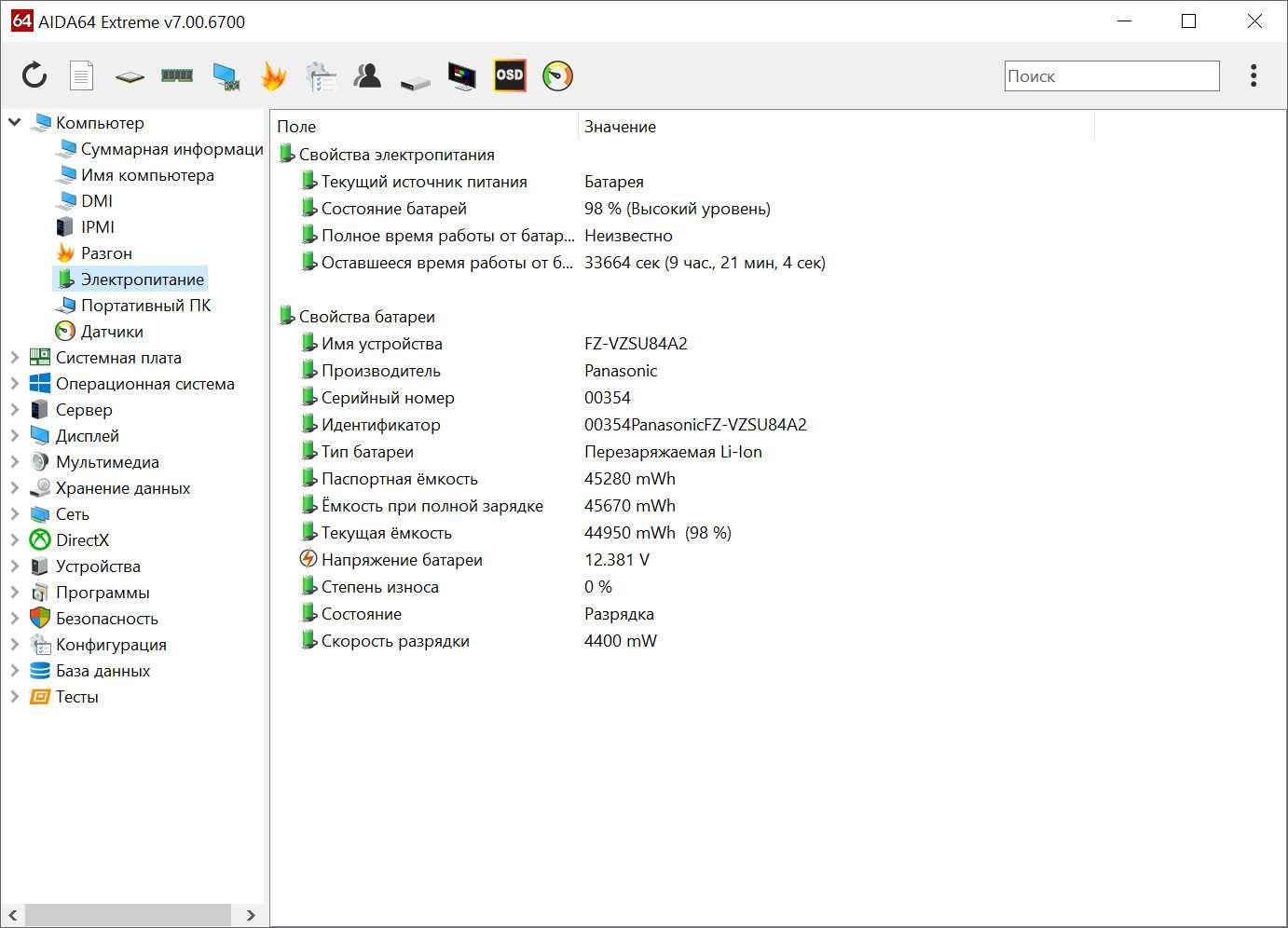1288x928 pixels.
Task: Click into the Поиск search field
Action: (1112, 76)
